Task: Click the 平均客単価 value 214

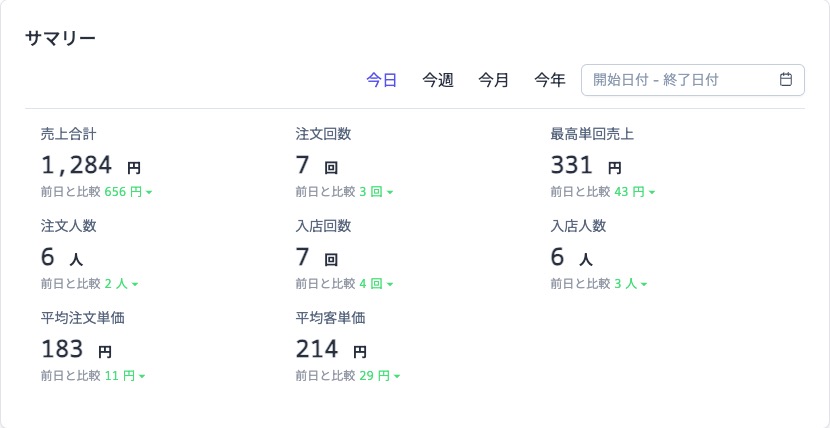Action: coord(317,349)
